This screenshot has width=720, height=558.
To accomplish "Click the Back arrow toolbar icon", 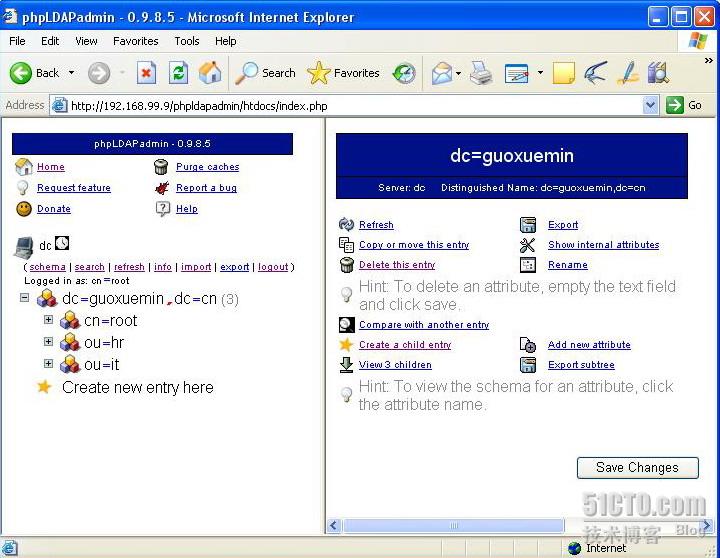I will click(21, 73).
